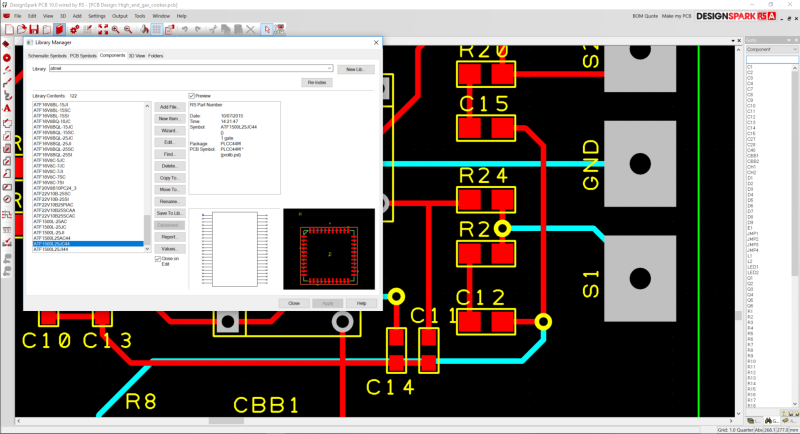Switch to the Schematic Symbols tab
Screen dimensions: 800x434
tap(47, 56)
